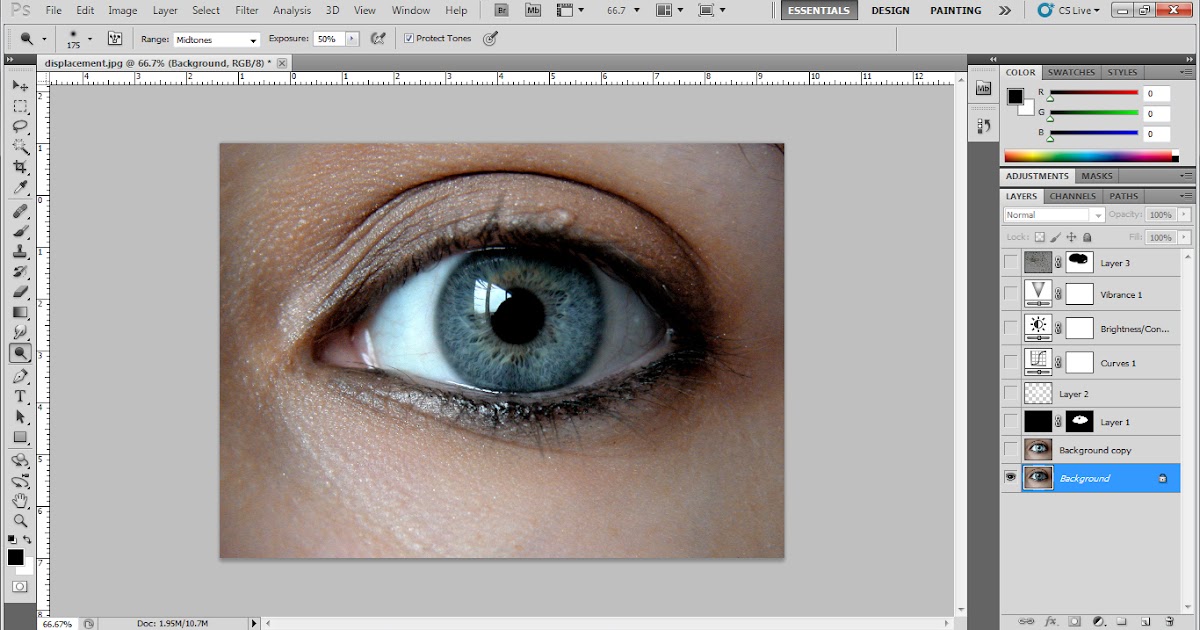Open the Filter menu
The image size is (1200, 630).
click(x=246, y=10)
